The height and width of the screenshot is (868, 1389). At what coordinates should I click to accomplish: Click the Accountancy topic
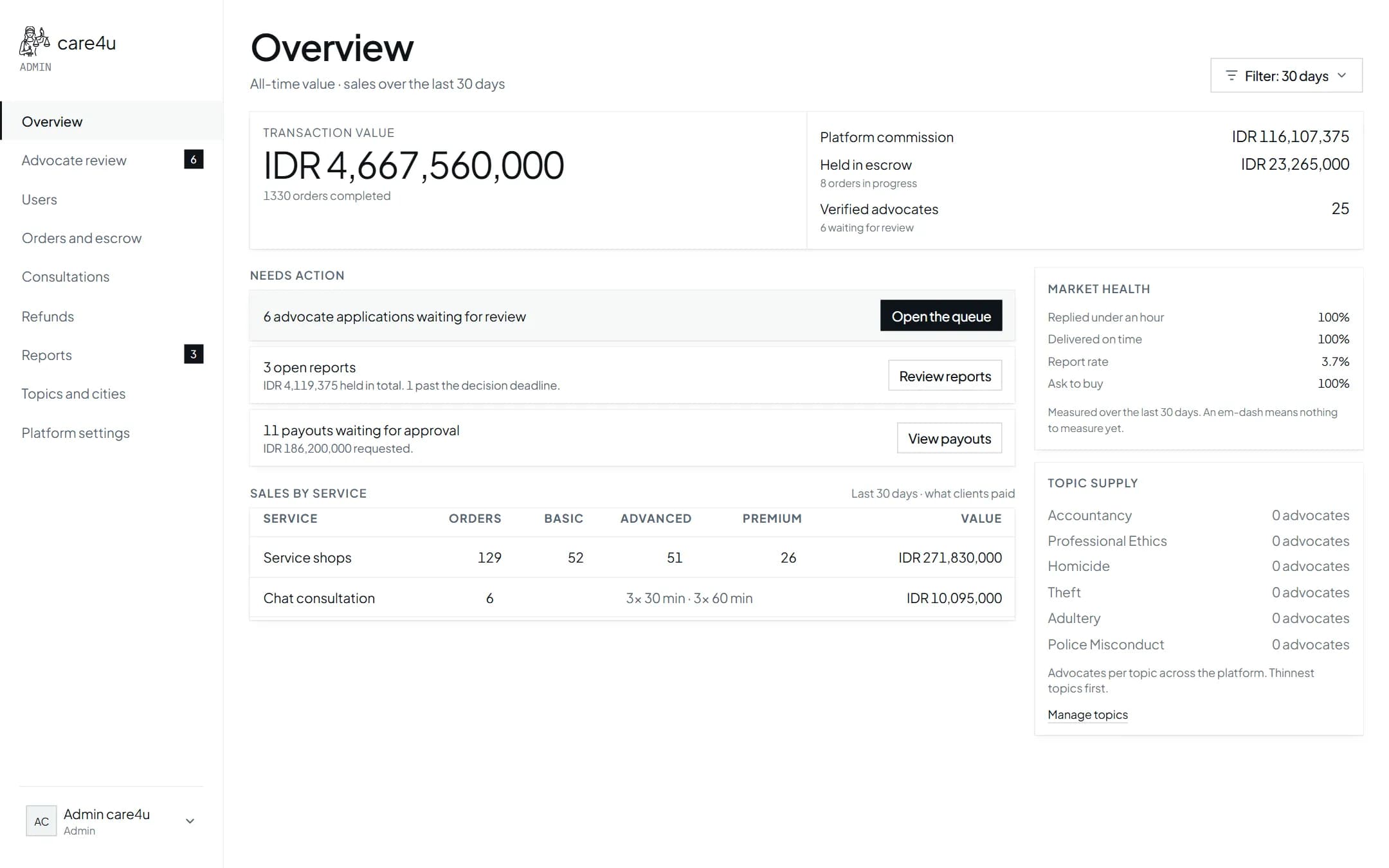point(1089,515)
